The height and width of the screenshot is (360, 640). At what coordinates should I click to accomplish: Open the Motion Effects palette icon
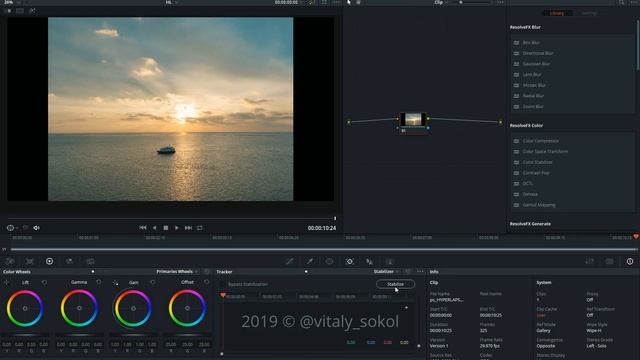pos(90,261)
